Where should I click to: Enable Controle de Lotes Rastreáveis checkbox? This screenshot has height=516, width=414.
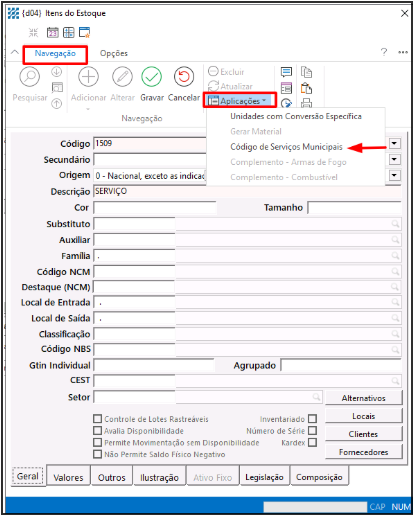click(97, 419)
